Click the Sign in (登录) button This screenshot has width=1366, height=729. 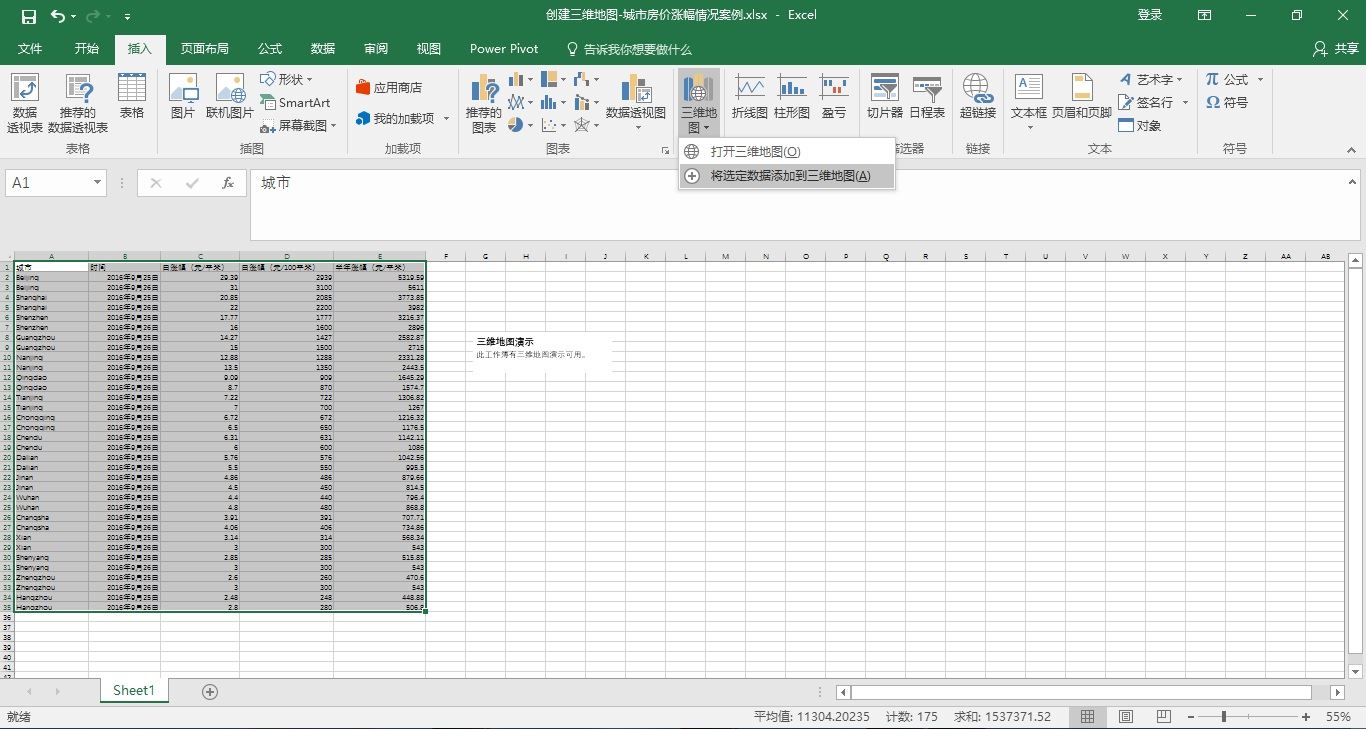tap(1150, 15)
